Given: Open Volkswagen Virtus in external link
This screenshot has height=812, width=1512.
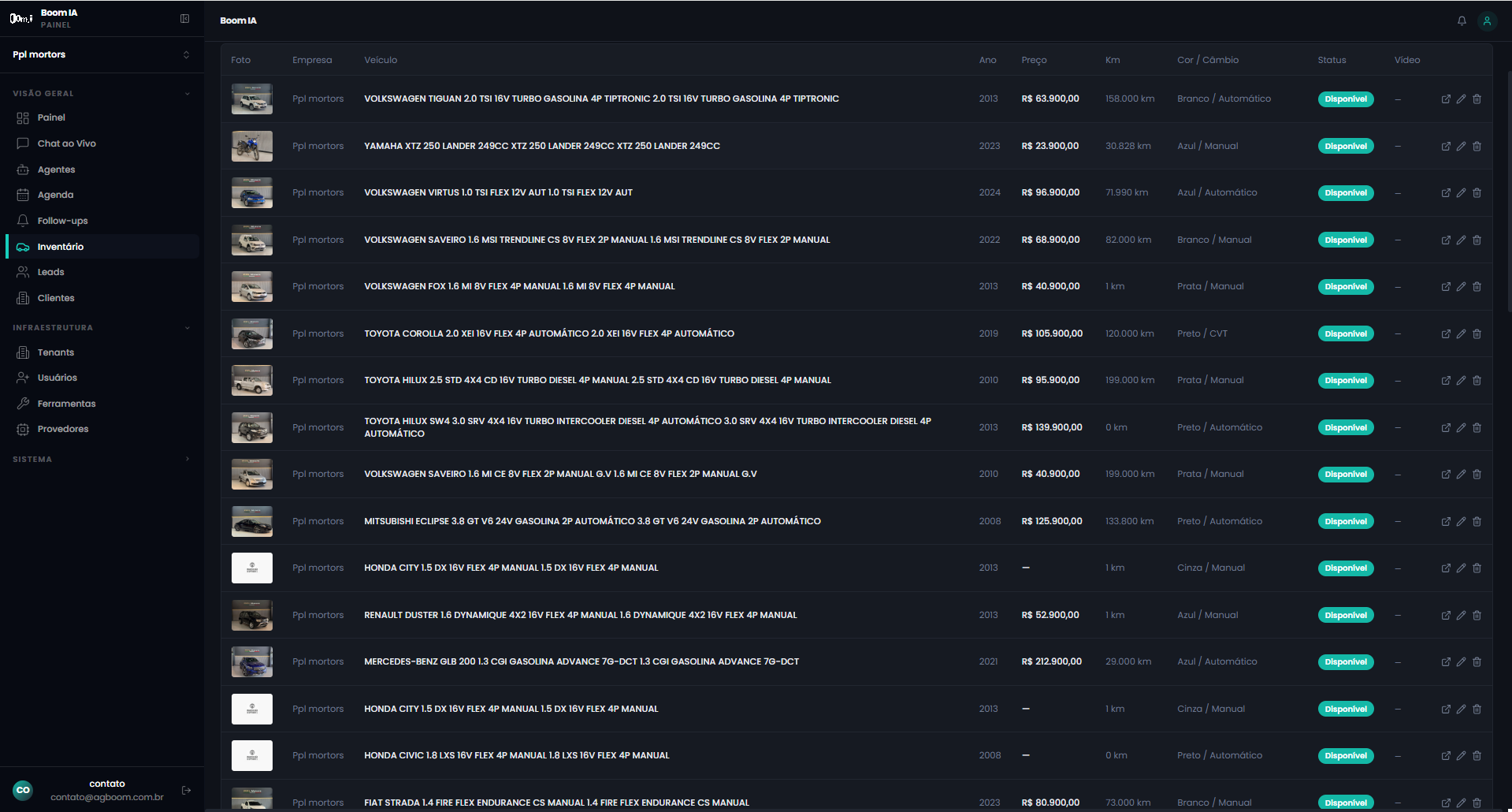Looking at the screenshot, I should pos(1446,193).
